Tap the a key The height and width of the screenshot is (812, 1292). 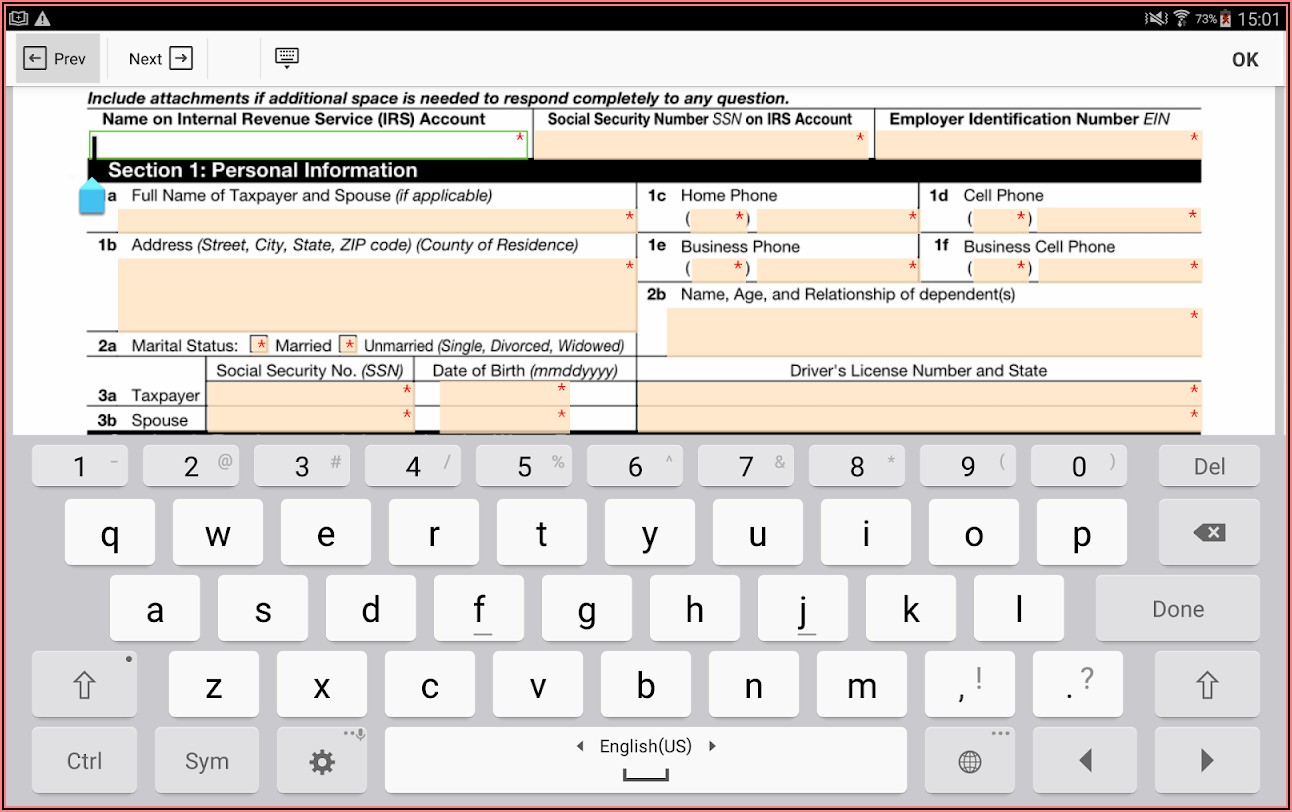click(155, 609)
